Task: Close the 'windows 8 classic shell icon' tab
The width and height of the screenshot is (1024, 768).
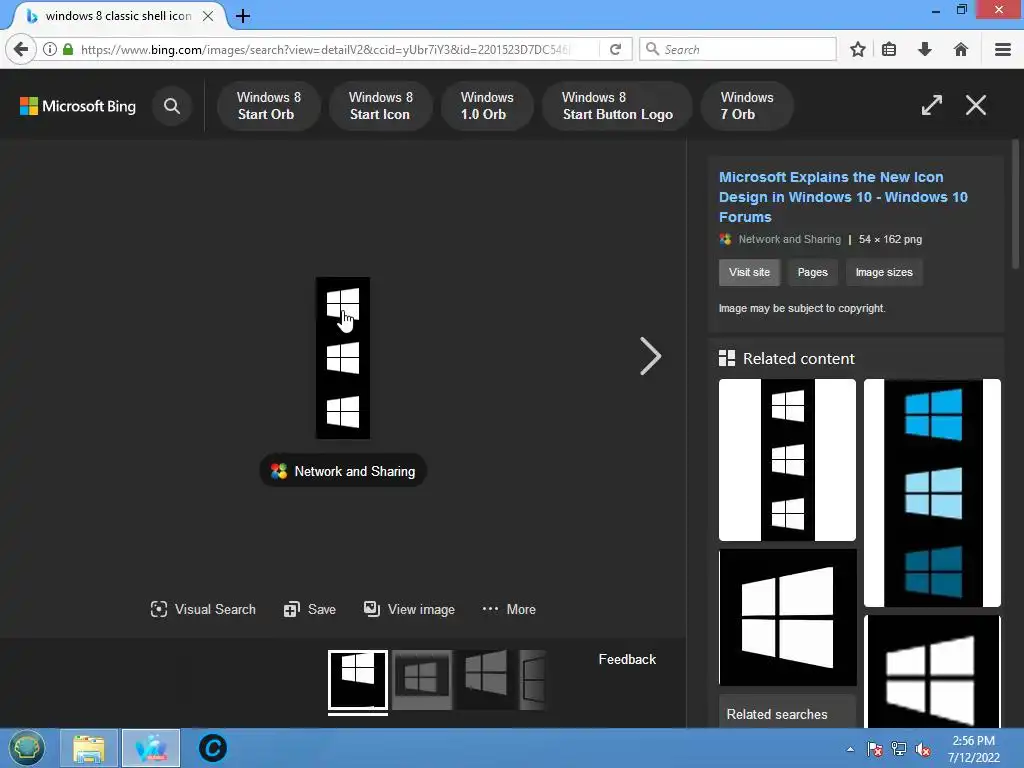Action: (208, 16)
